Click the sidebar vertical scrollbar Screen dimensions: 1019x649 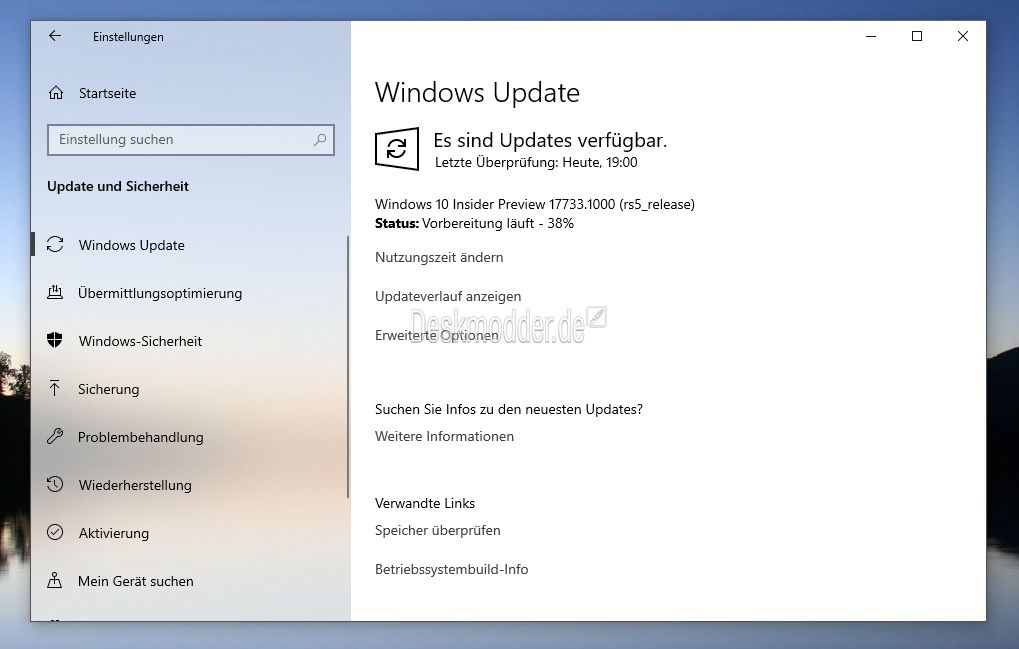click(348, 367)
